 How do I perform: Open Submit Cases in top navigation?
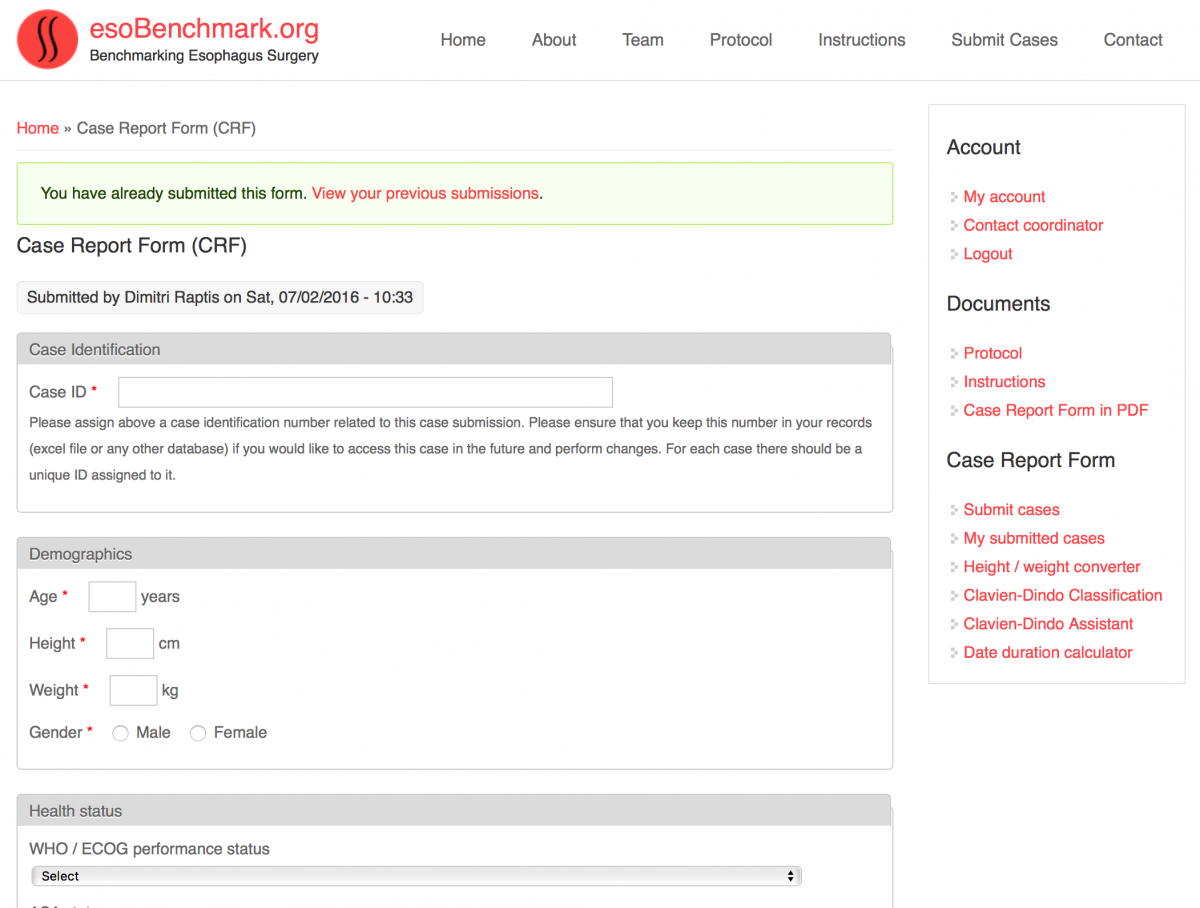coord(1004,40)
